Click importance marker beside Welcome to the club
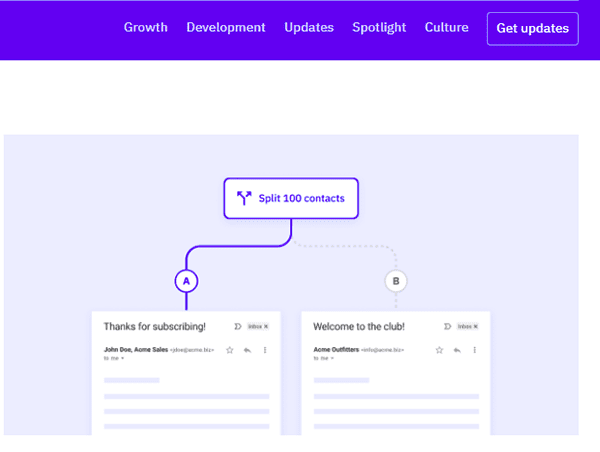The image size is (600, 452). [446, 326]
